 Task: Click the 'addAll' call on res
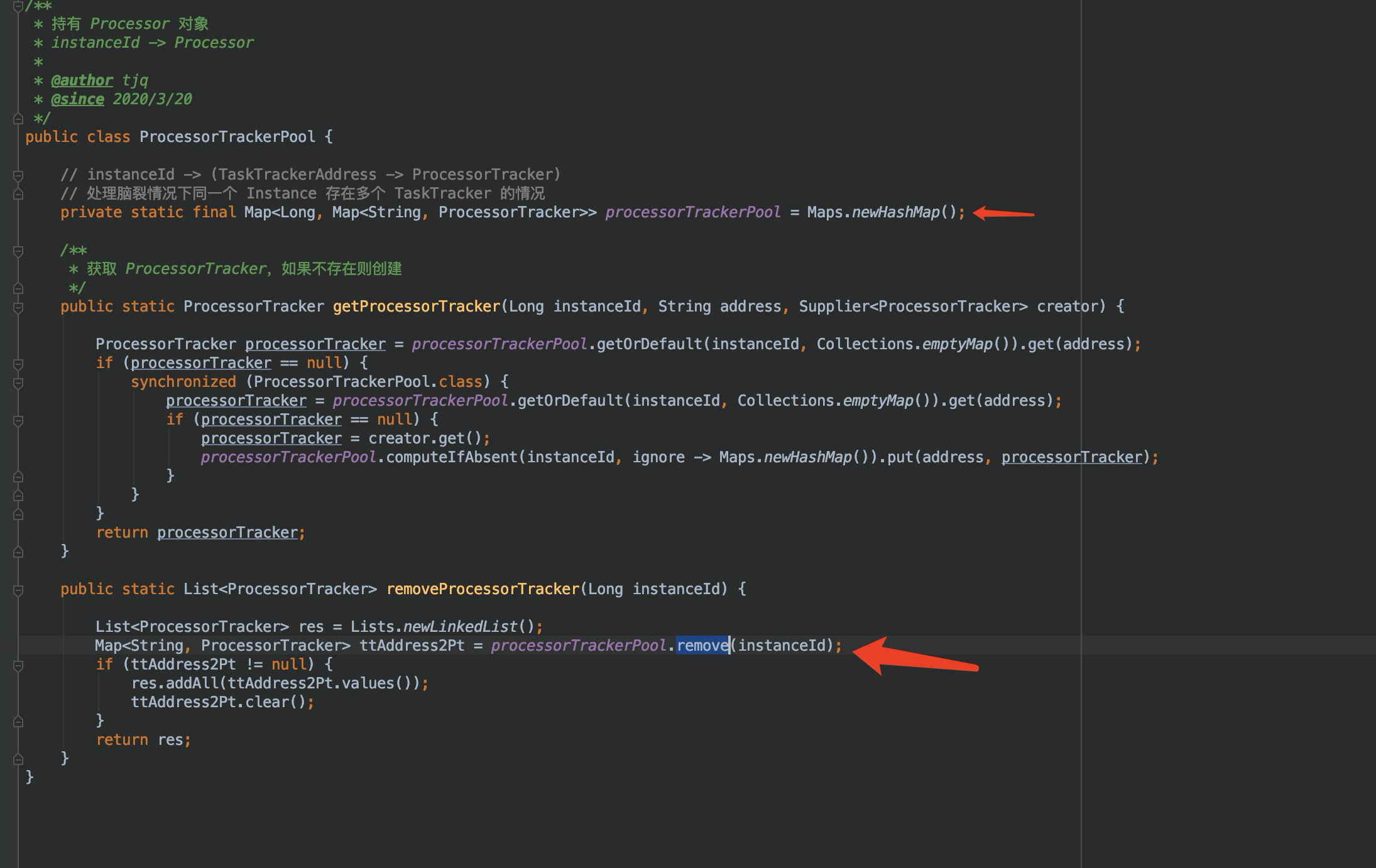click(192, 683)
